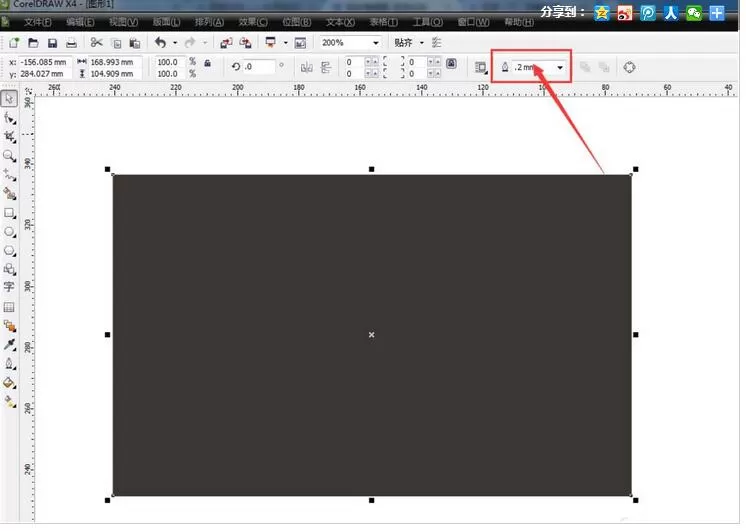Select the Interactive Blend tool
Image resolution: width=746 pixels, height=531 pixels.
tap(9, 326)
